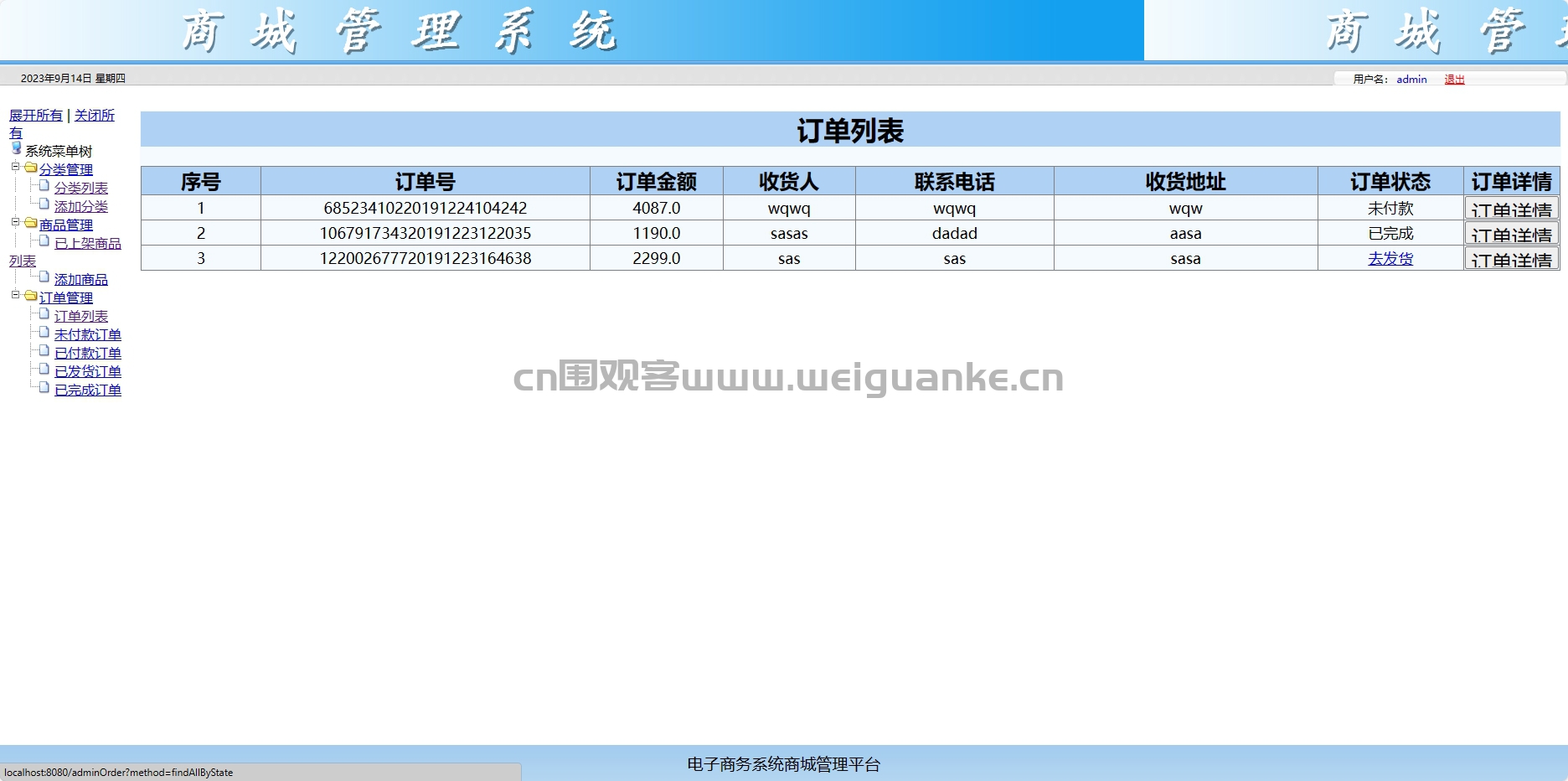Click the address cell sasa

(1185, 258)
